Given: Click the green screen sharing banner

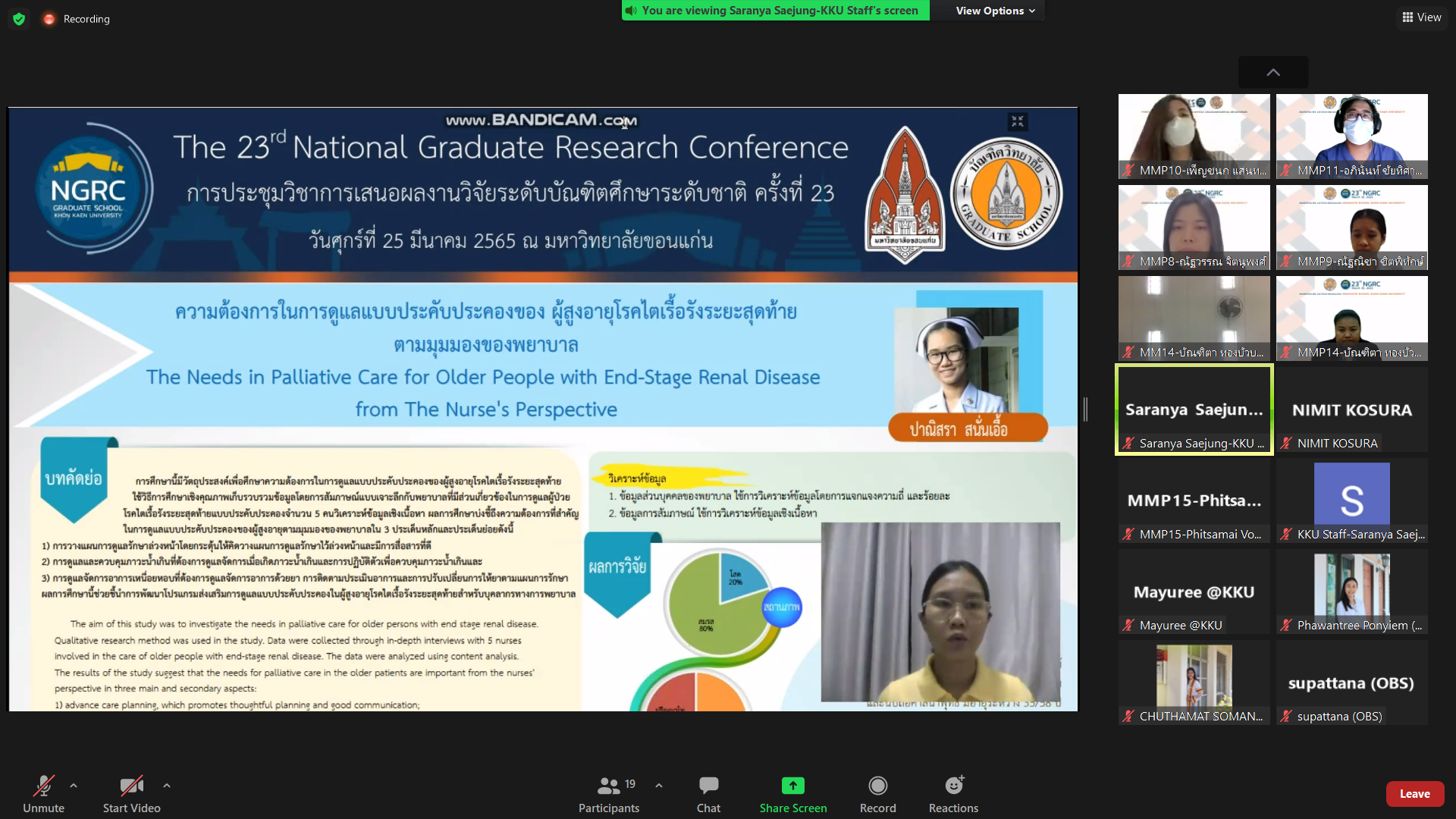Looking at the screenshot, I should point(774,11).
